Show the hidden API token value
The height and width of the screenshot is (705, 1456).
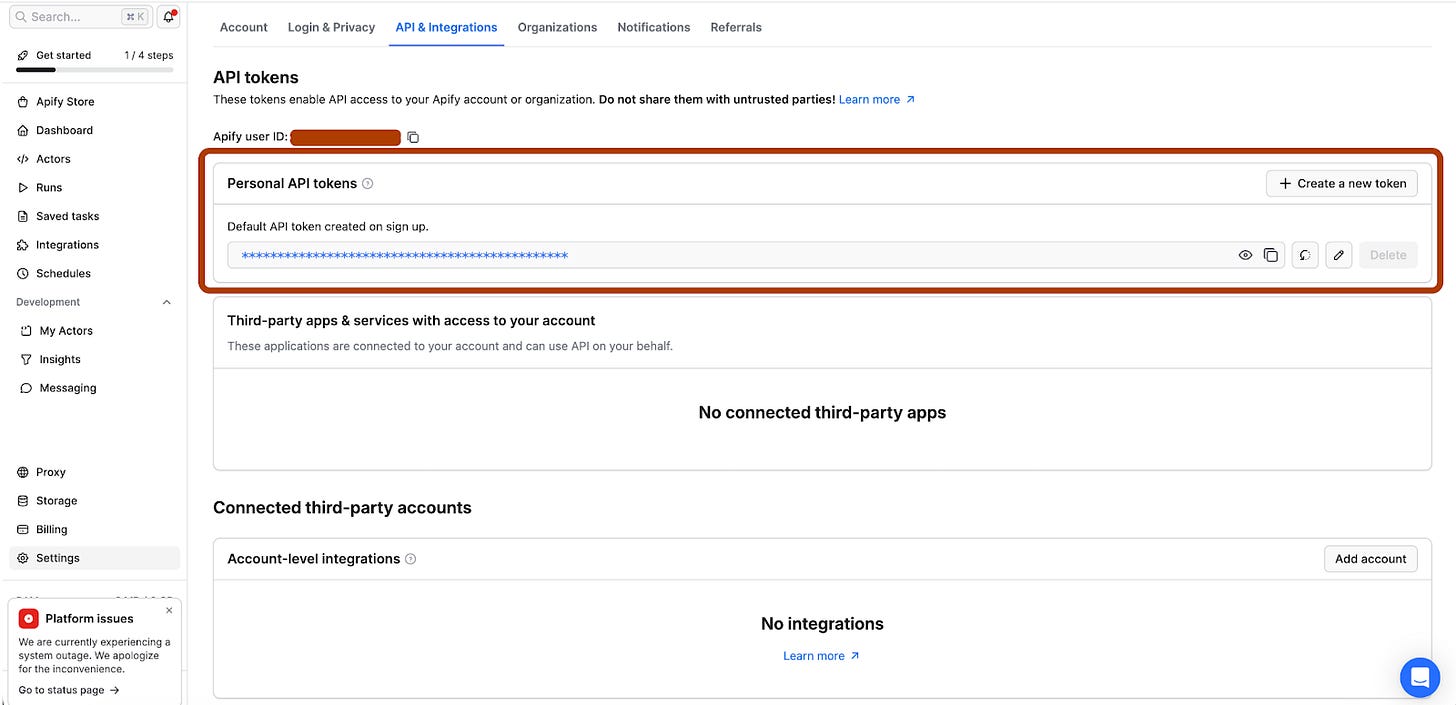tap(1246, 255)
